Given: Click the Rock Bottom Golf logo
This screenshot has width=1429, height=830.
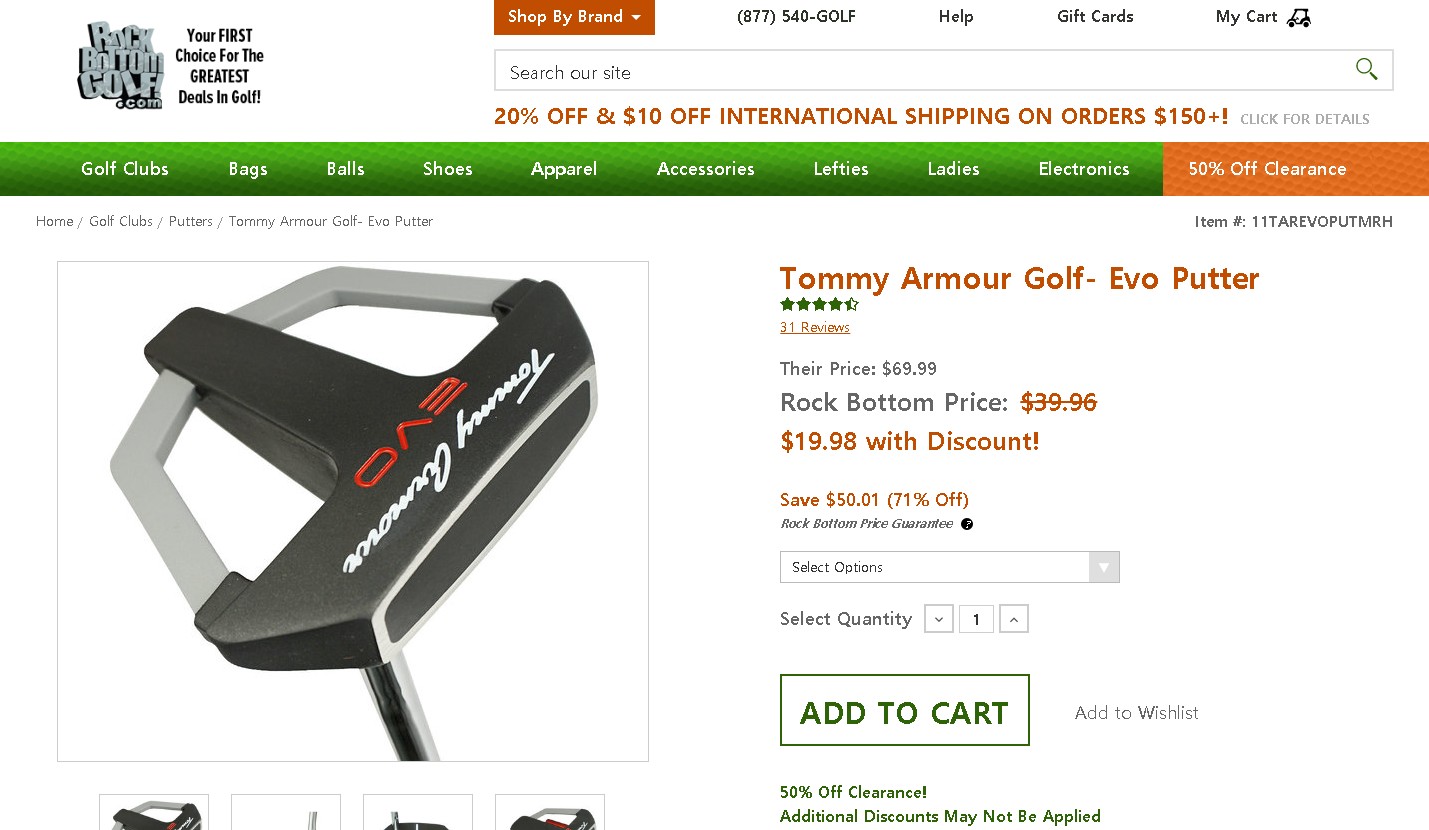Looking at the screenshot, I should (x=171, y=66).
